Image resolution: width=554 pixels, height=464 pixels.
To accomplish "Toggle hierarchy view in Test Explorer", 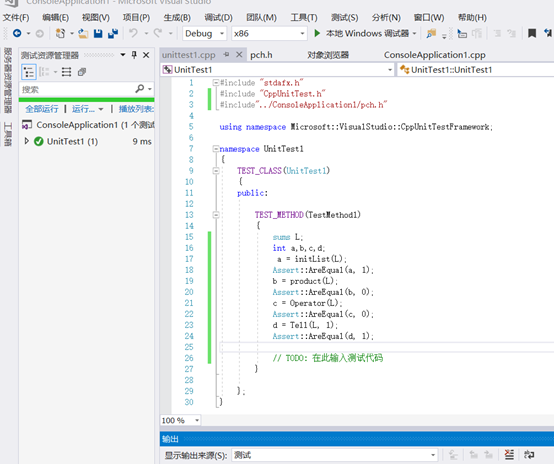I will point(29,72).
